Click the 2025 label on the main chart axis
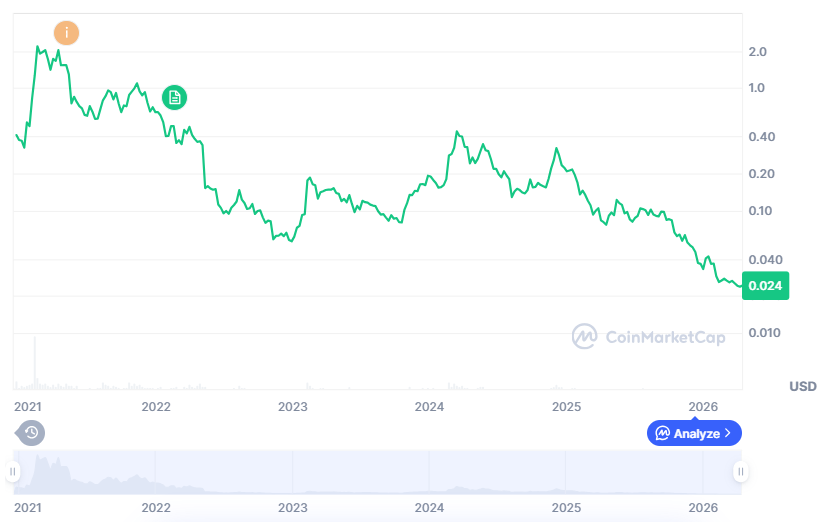The image size is (825, 522). point(567,407)
